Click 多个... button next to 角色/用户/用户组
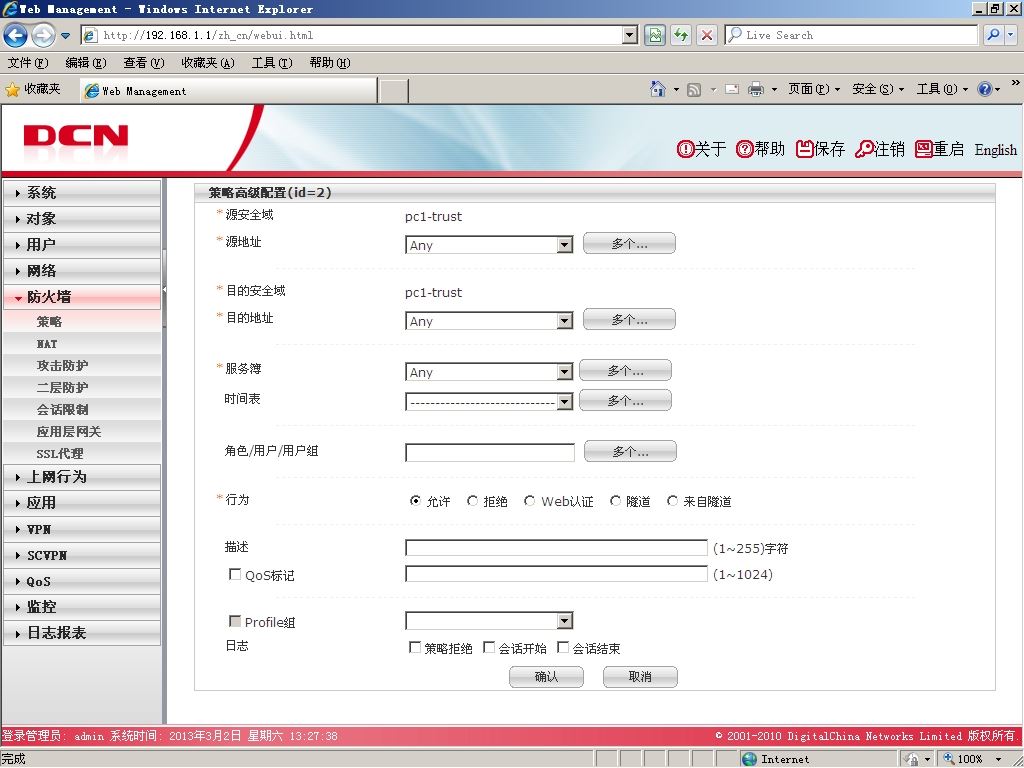1024x768 pixels. pos(630,451)
